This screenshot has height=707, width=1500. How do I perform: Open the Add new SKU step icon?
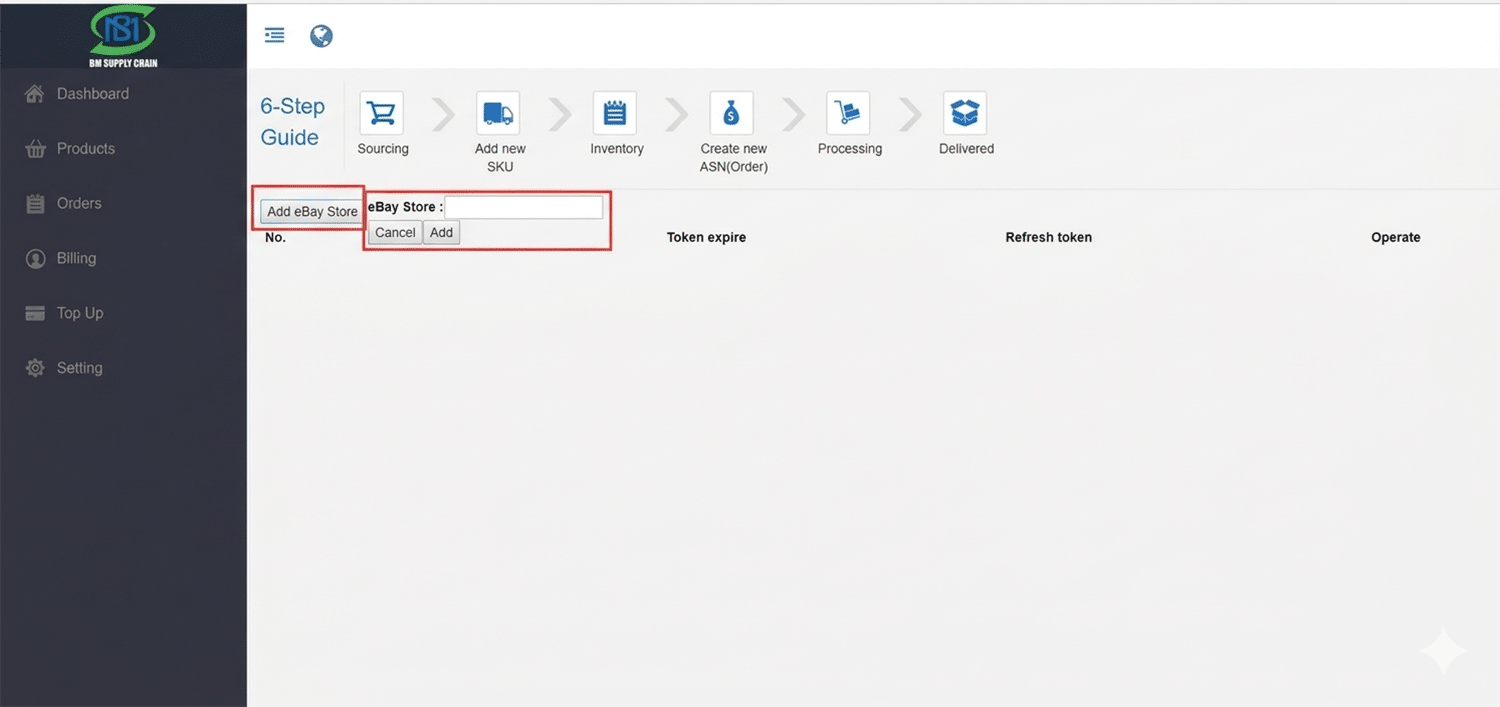tap(497, 112)
